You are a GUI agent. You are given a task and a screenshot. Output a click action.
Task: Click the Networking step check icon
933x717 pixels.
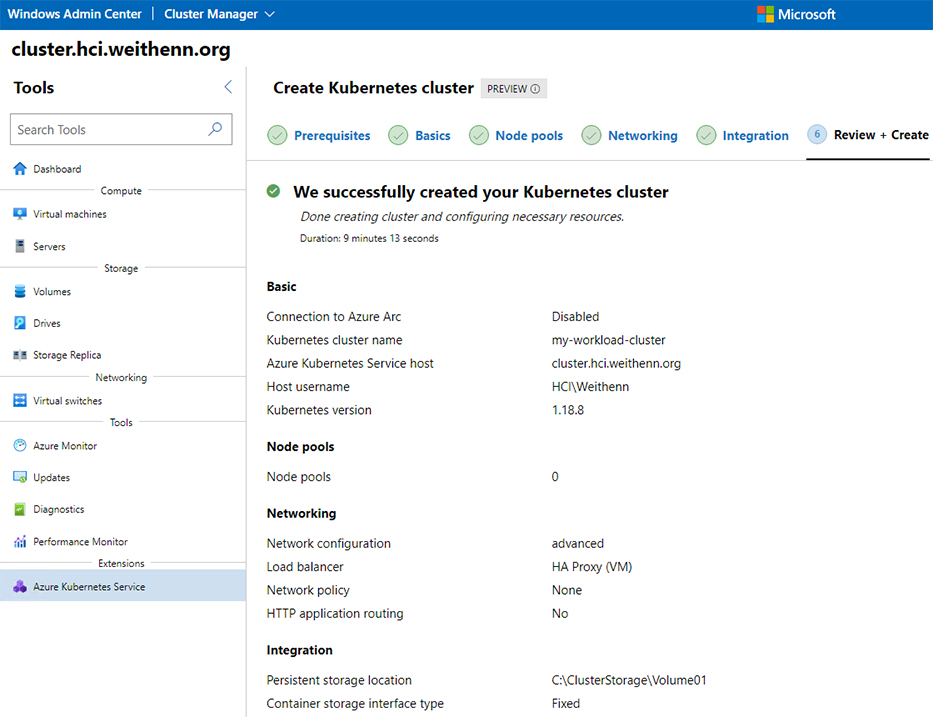coord(591,136)
